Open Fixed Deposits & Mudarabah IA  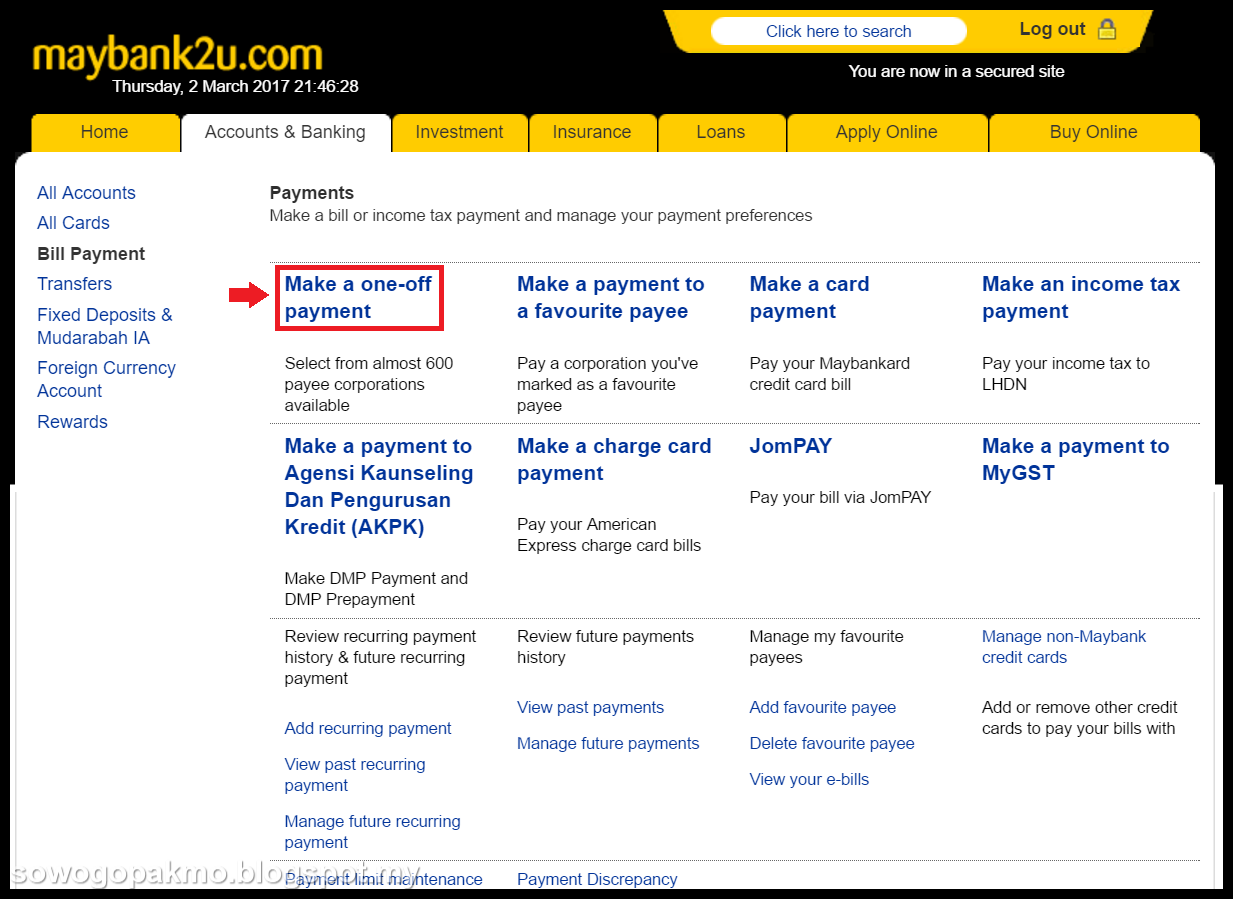coord(104,326)
